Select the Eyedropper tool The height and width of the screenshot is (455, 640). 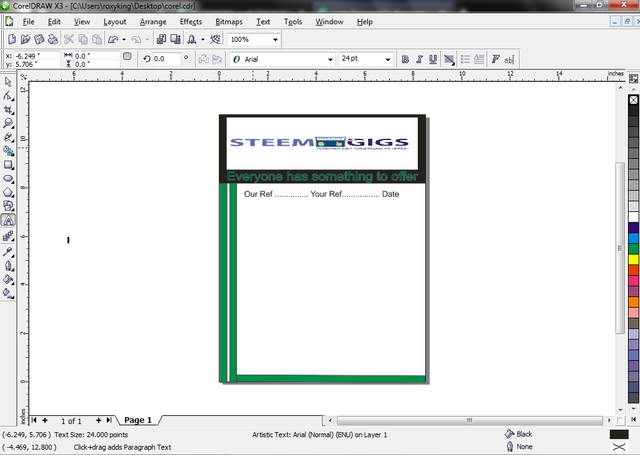tap(8, 251)
